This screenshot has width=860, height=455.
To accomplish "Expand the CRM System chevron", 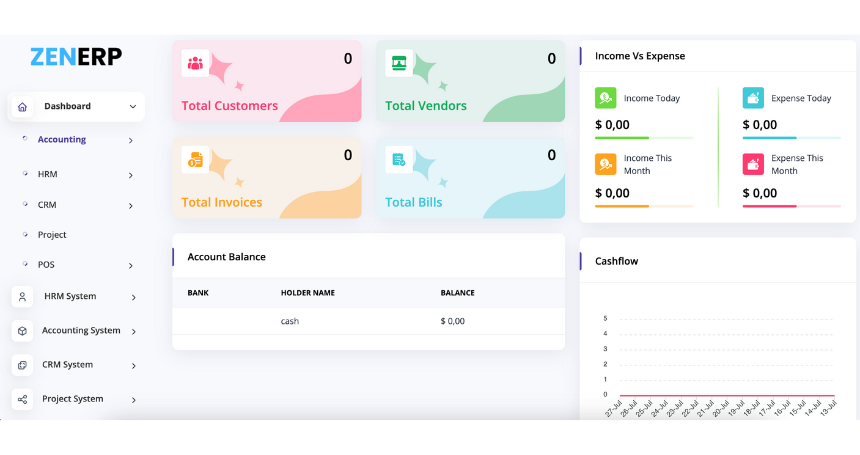I will pos(133,366).
